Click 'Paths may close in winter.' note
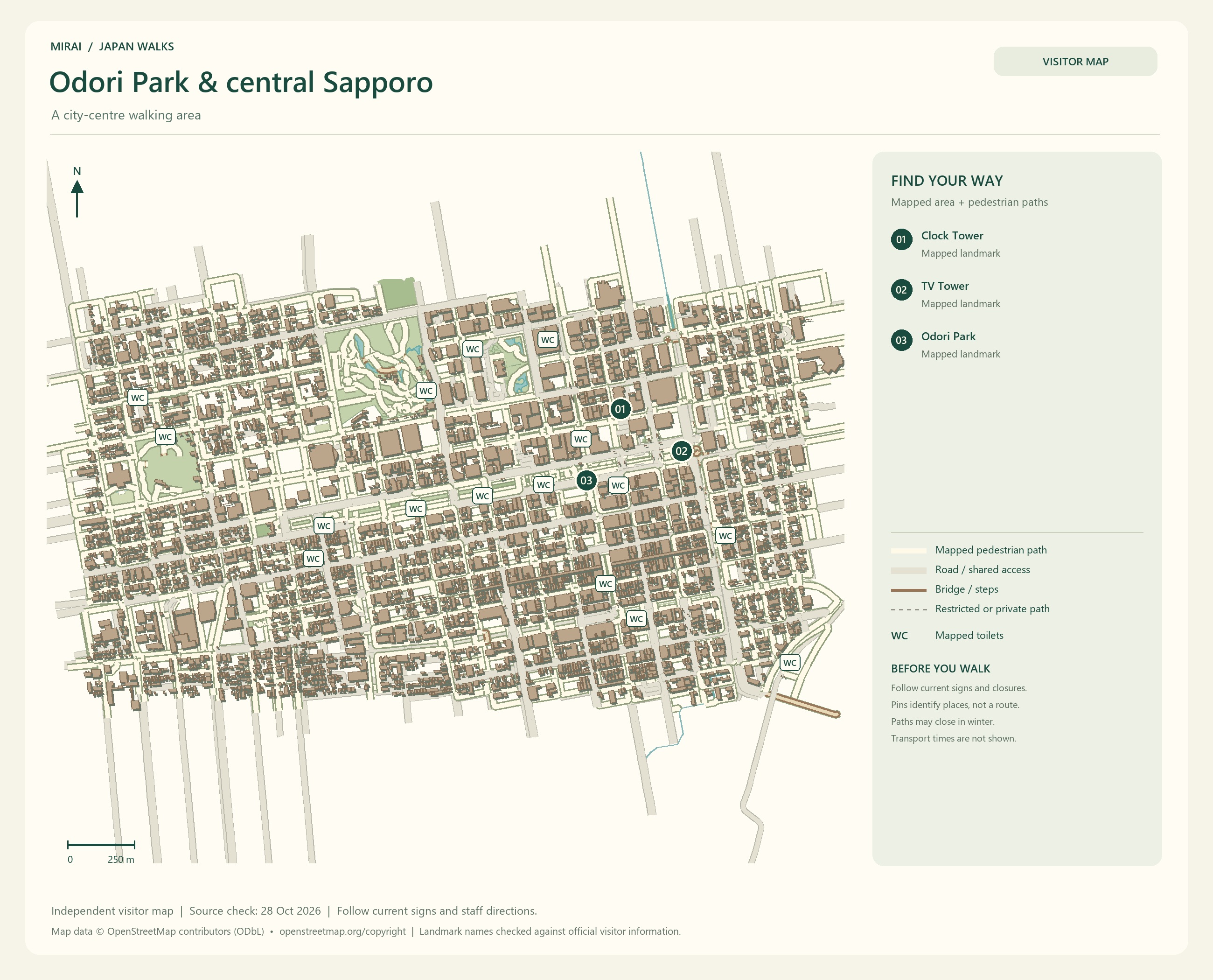 (942, 722)
